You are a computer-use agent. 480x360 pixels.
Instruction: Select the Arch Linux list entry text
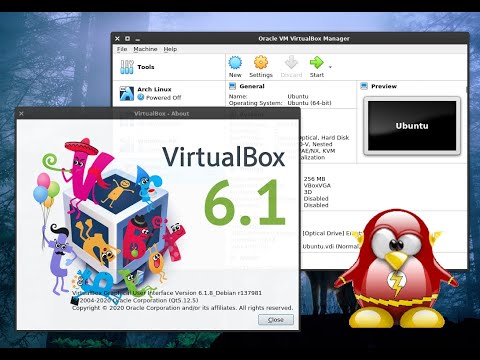pos(154,89)
